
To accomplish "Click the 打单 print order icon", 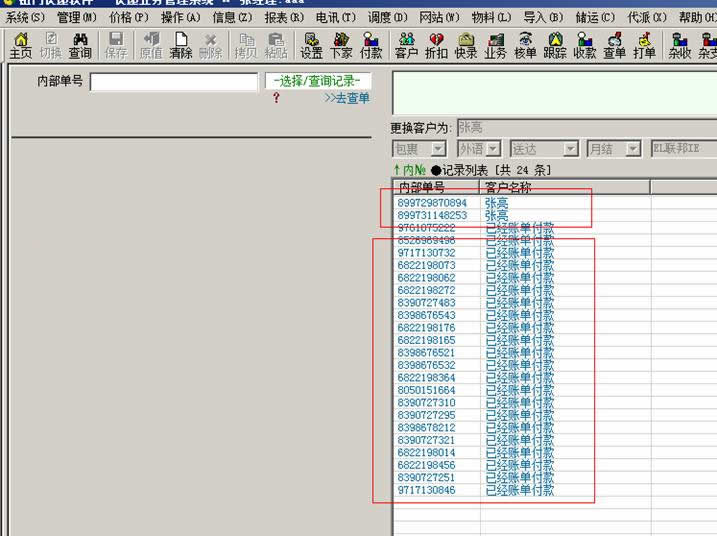I will click(x=645, y=45).
